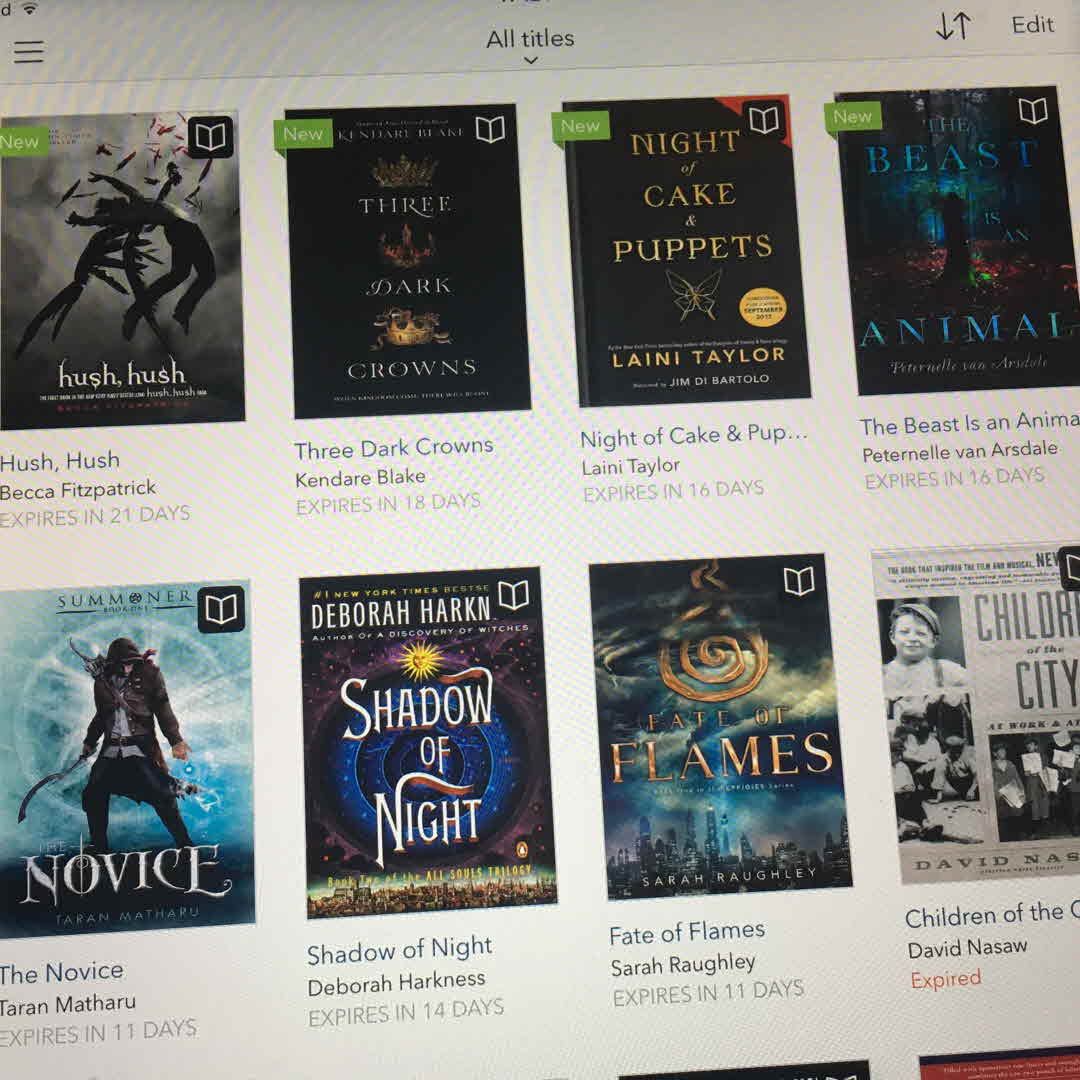This screenshot has height=1080, width=1080.
Task: Select the Night of Cake & Puppets cover
Action: pyautogui.click(x=686, y=251)
